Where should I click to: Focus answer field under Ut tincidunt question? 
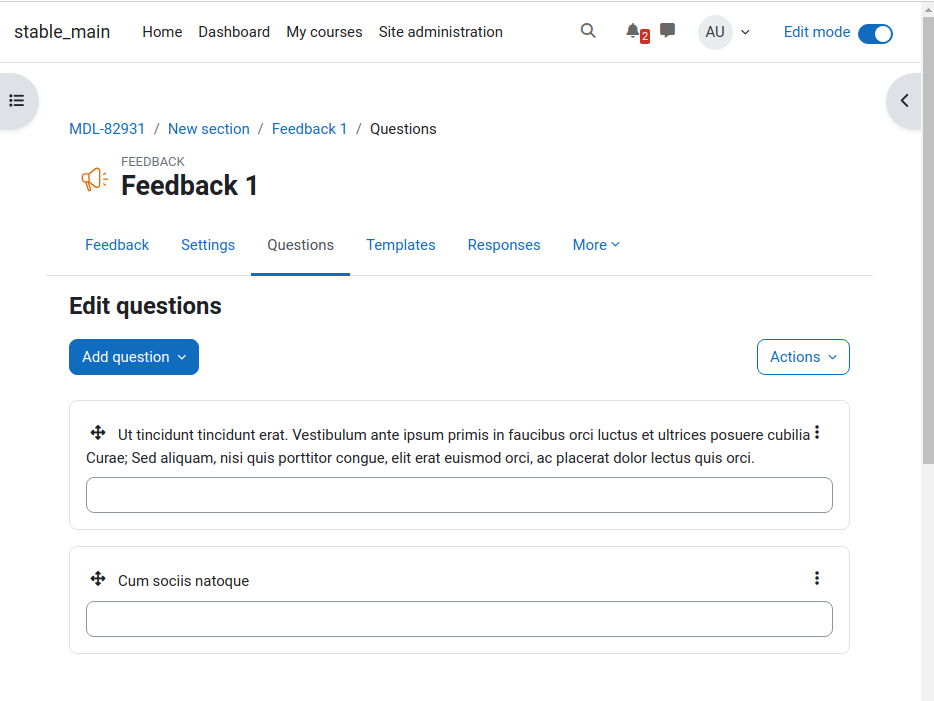459,495
